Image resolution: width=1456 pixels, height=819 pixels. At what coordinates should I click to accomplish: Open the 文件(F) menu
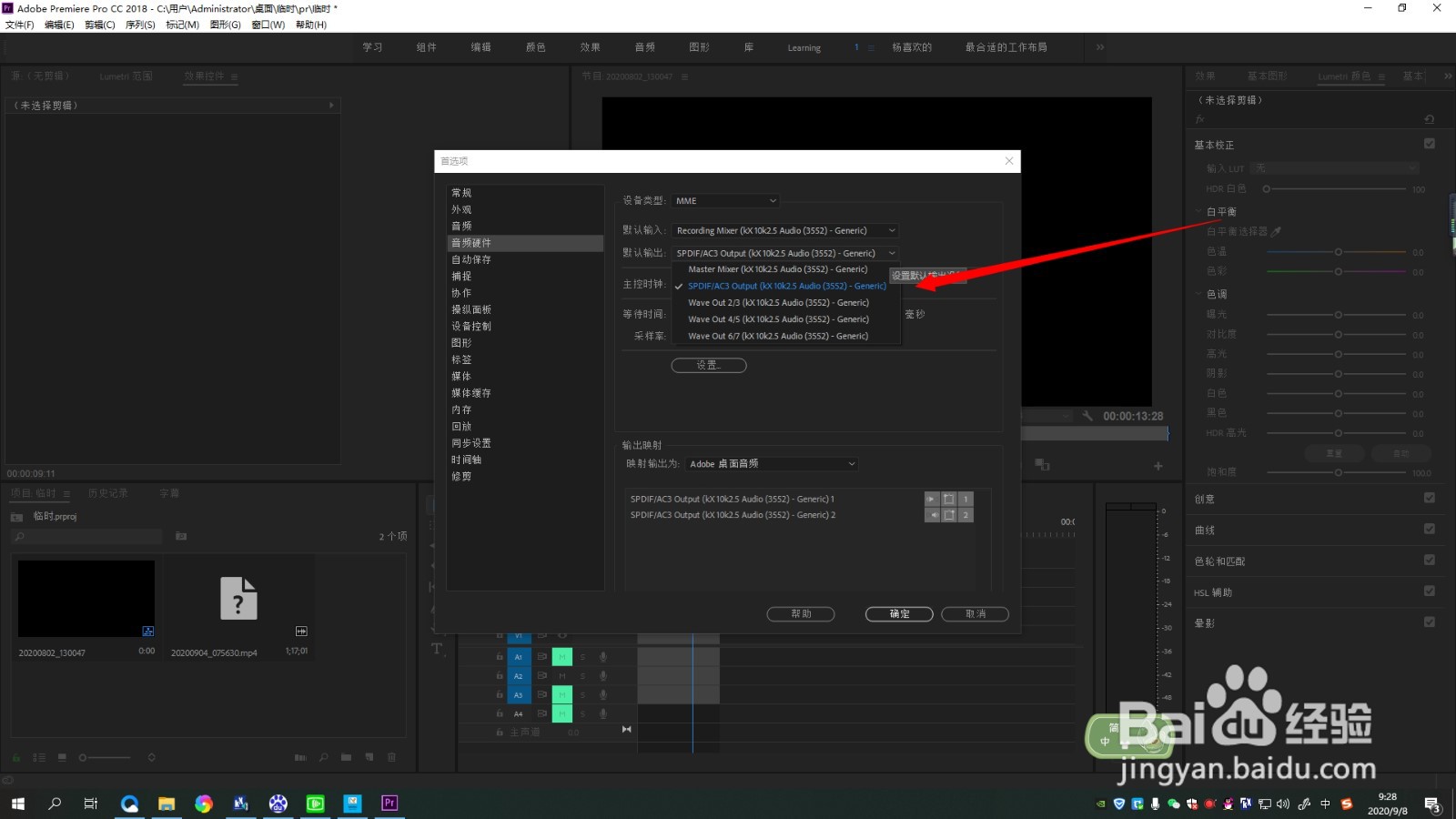[19, 25]
